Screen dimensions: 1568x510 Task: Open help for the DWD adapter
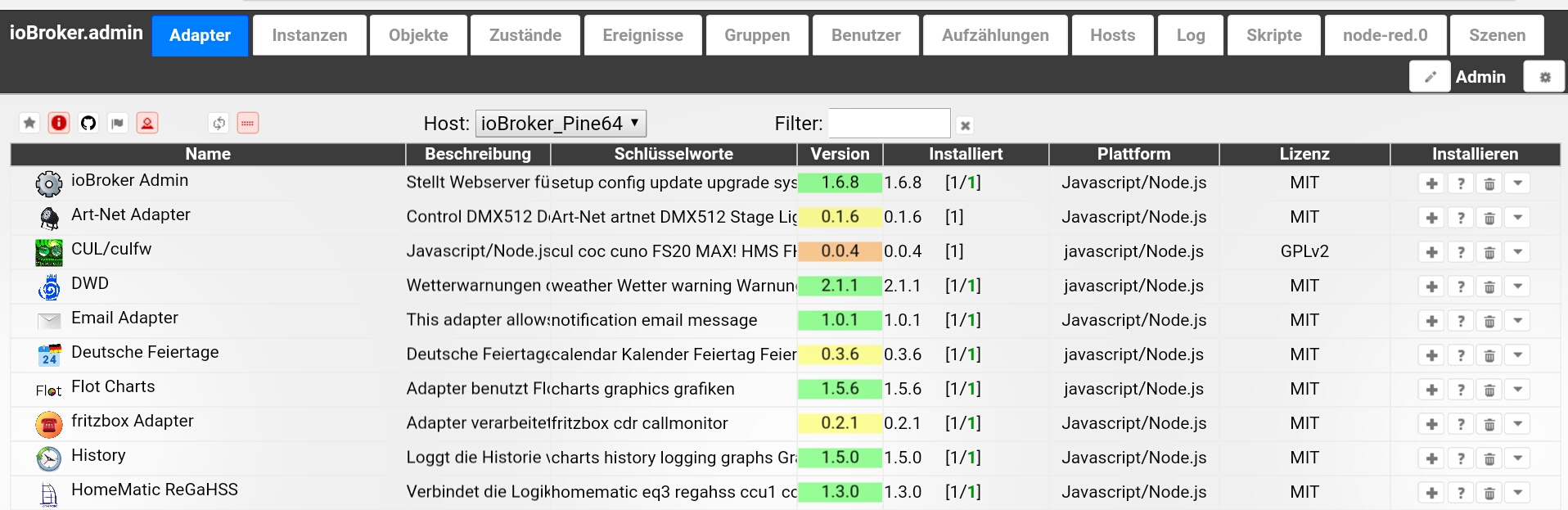1461,287
